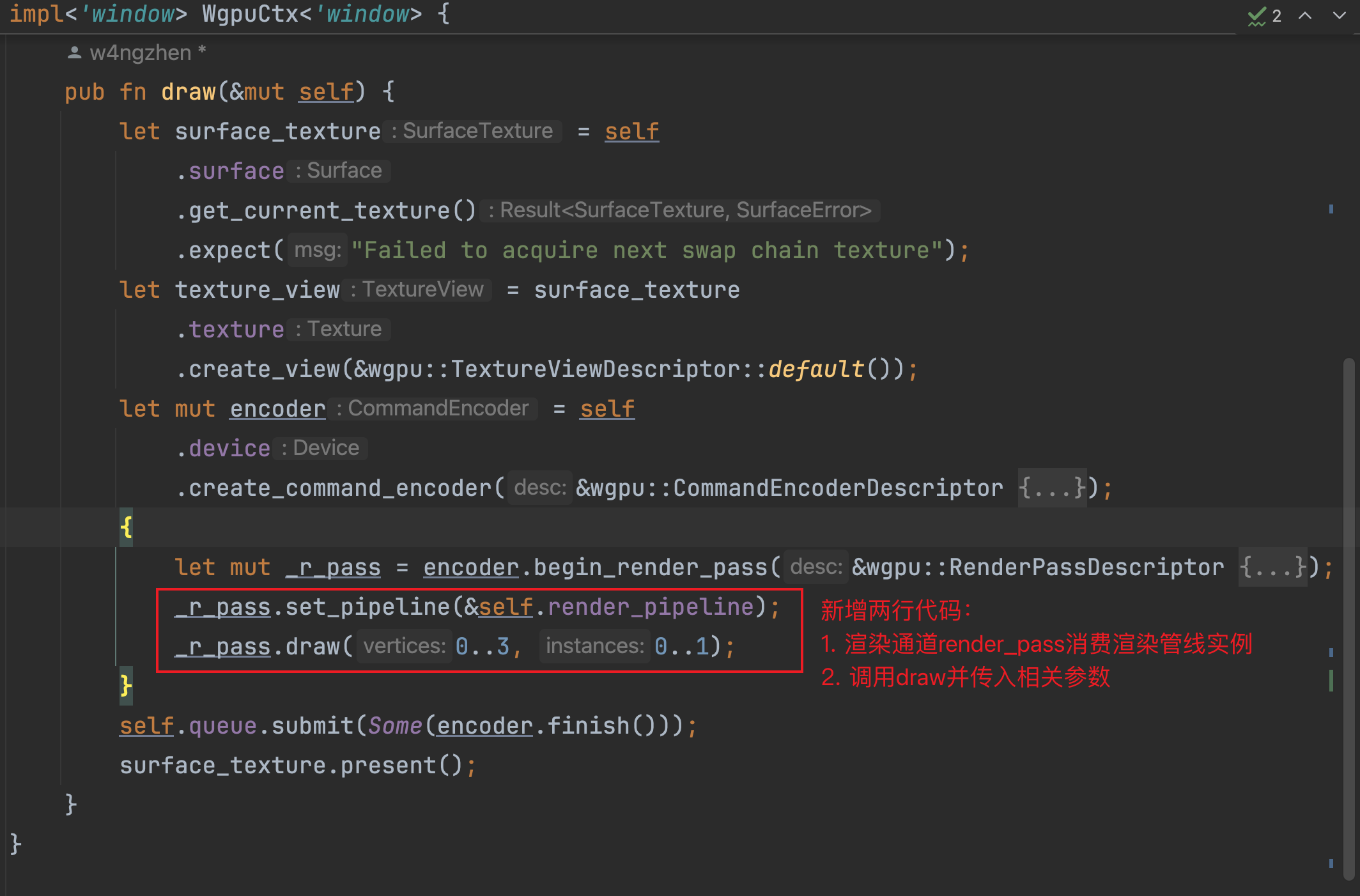The width and height of the screenshot is (1360, 896).
Task: Click the set_pipeline method call
Action: [367, 606]
